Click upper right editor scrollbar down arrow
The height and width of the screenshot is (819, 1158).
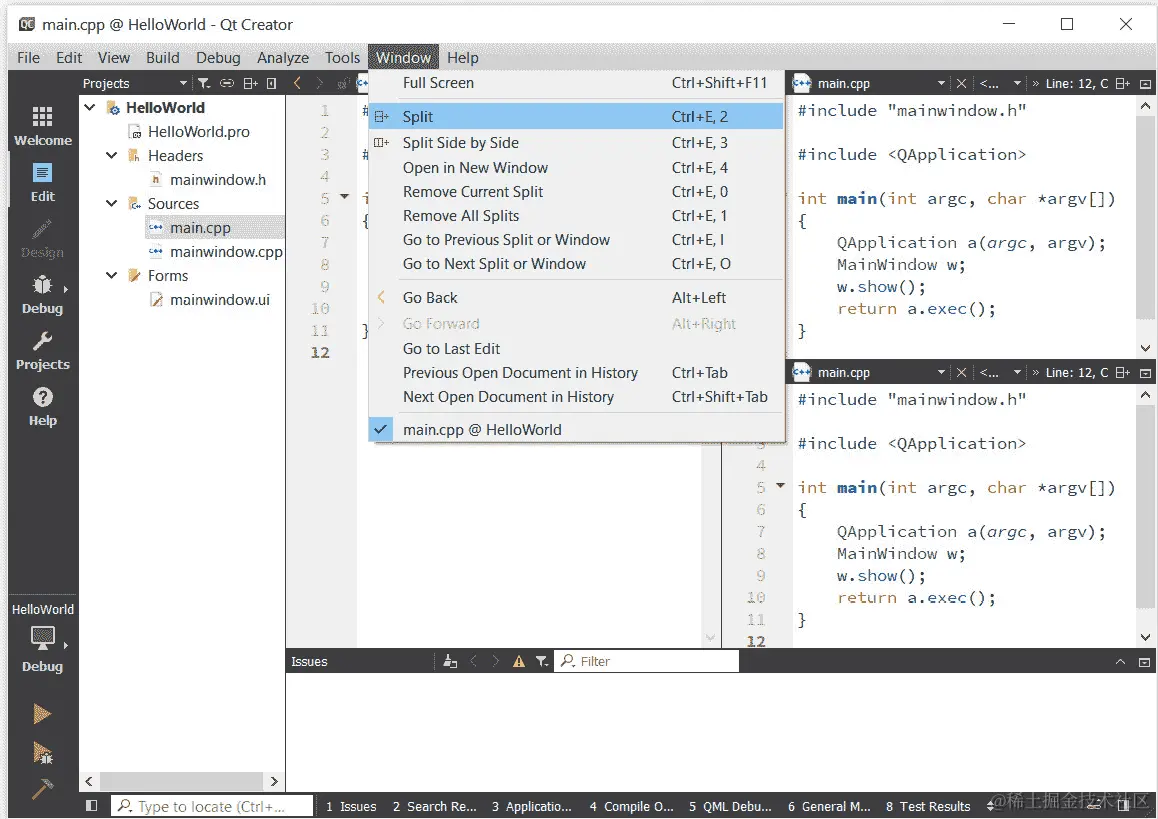[x=1145, y=347]
